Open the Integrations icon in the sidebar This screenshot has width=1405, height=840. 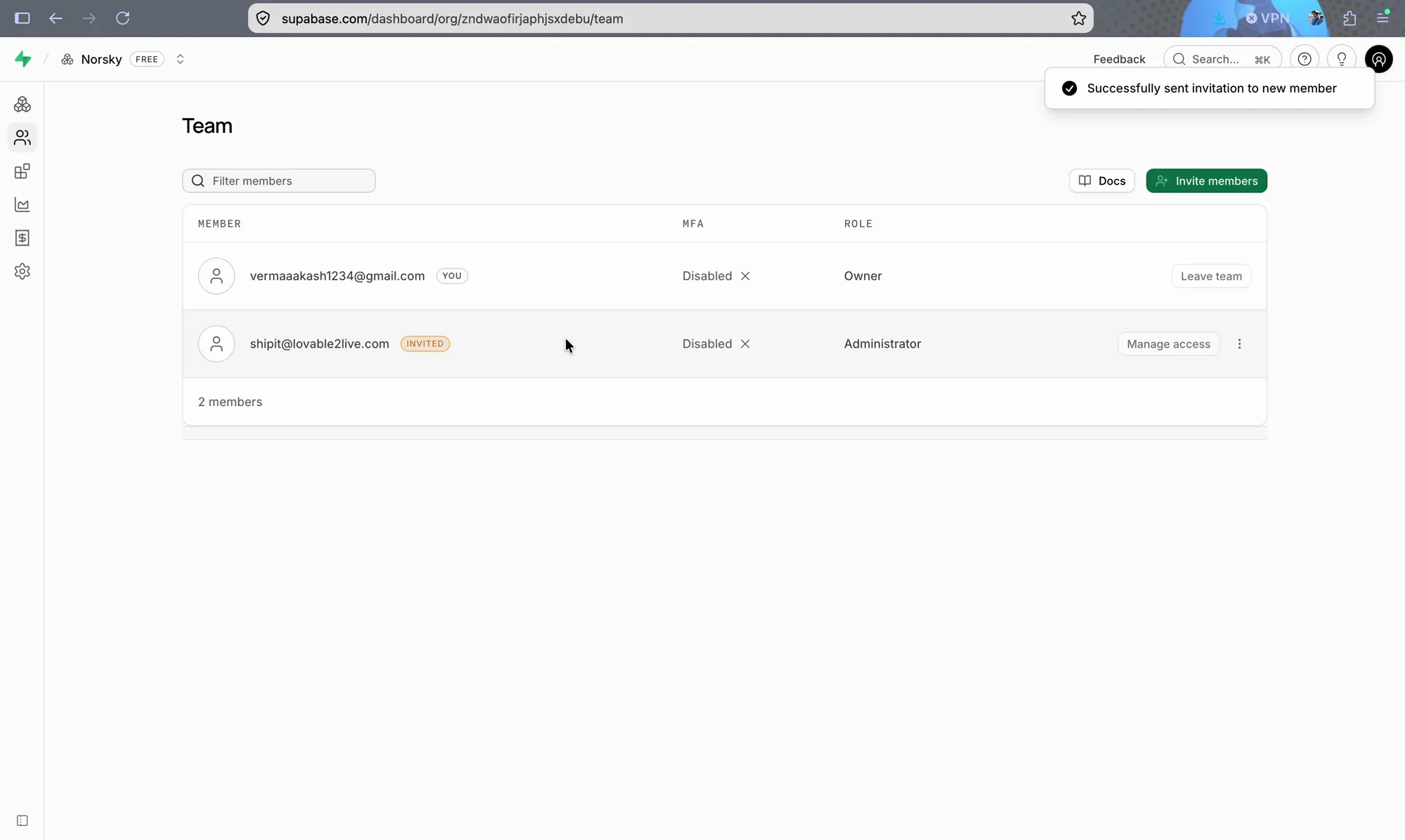point(22,171)
